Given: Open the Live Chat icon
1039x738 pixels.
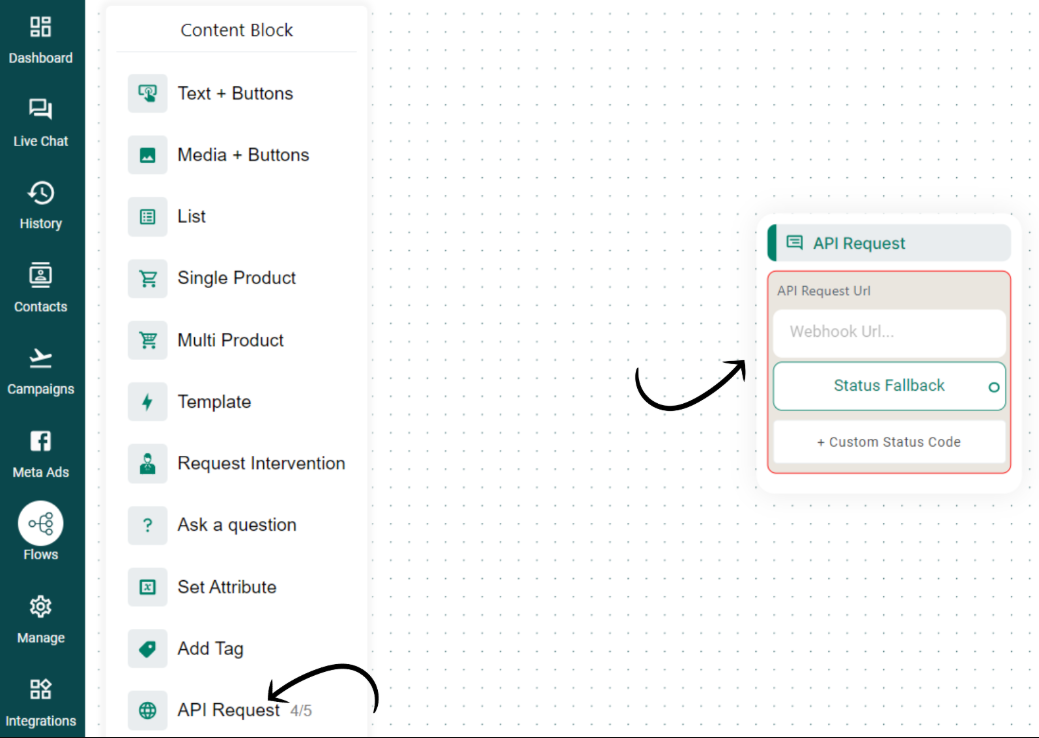Looking at the screenshot, I should [x=40, y=109].
